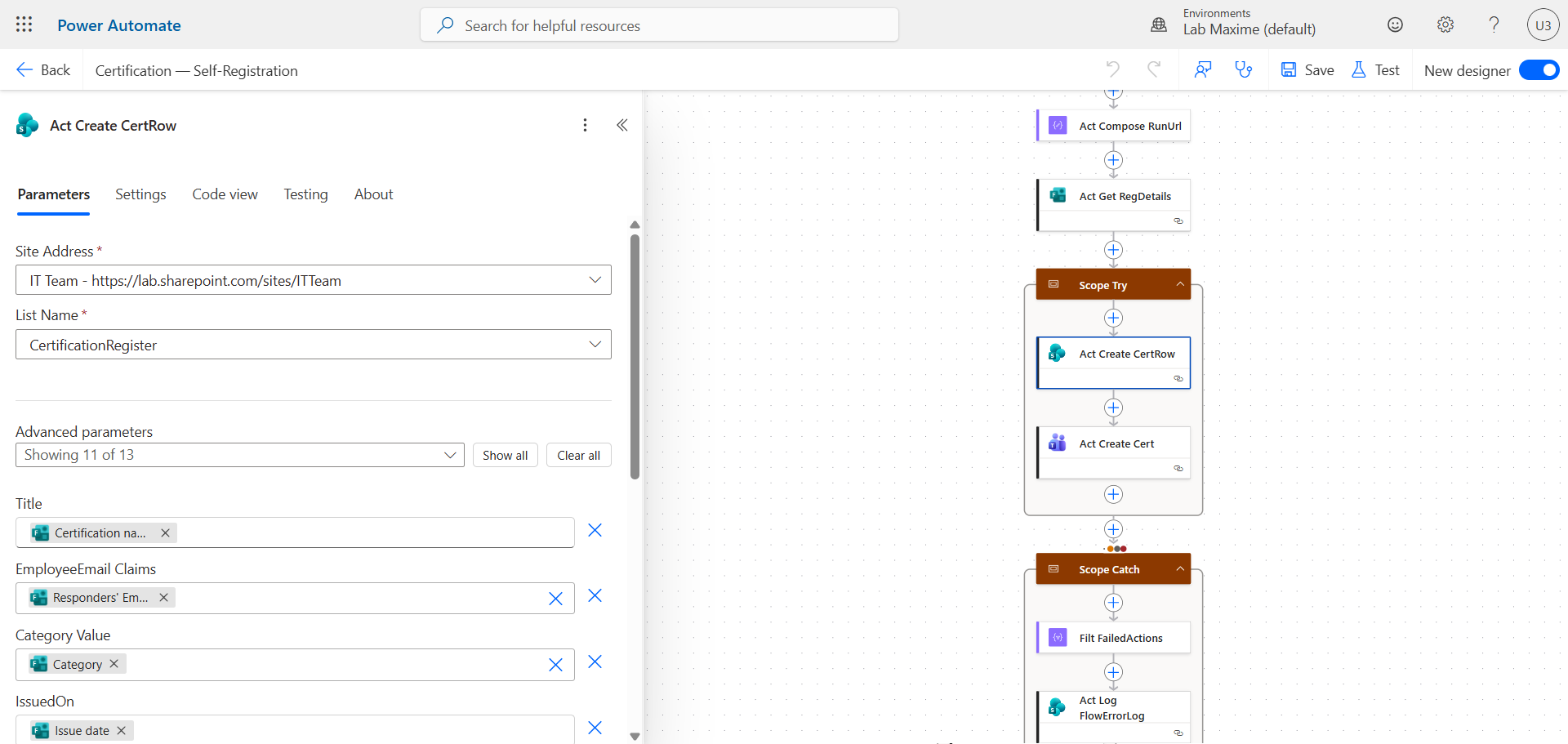Add a step at top of Scope Catch
The image size is (1568, 744).
(1113, 603)
